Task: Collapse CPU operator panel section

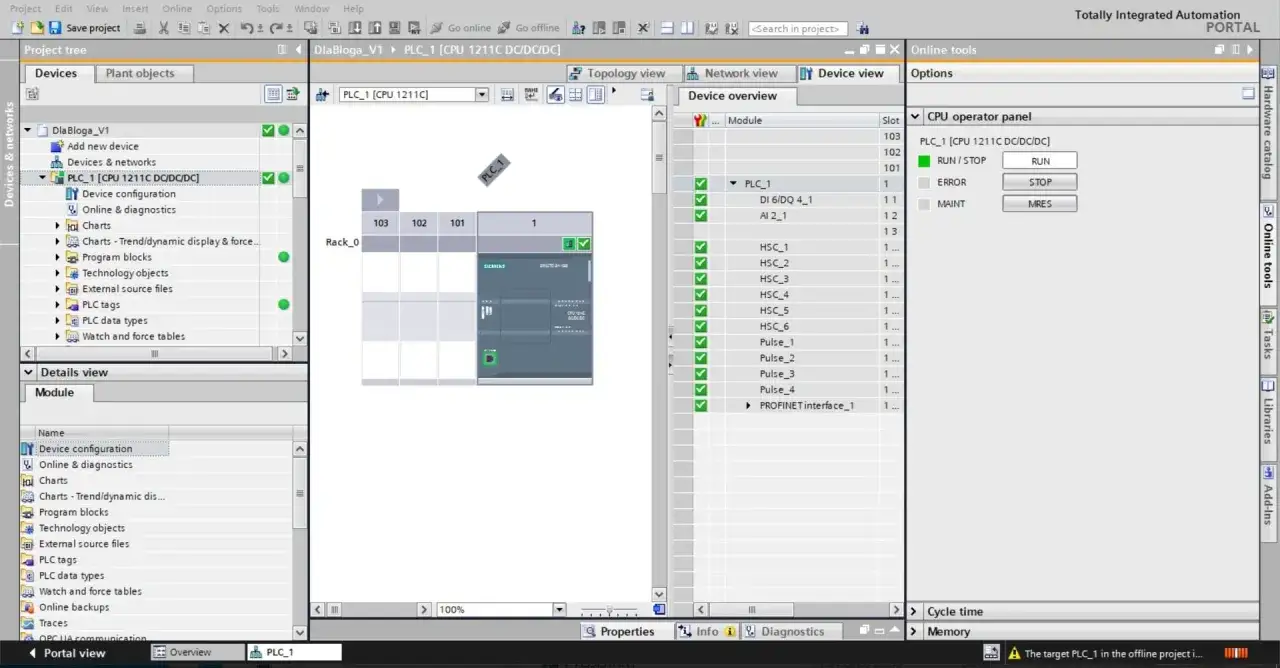Action: click(x=915, y=117)
